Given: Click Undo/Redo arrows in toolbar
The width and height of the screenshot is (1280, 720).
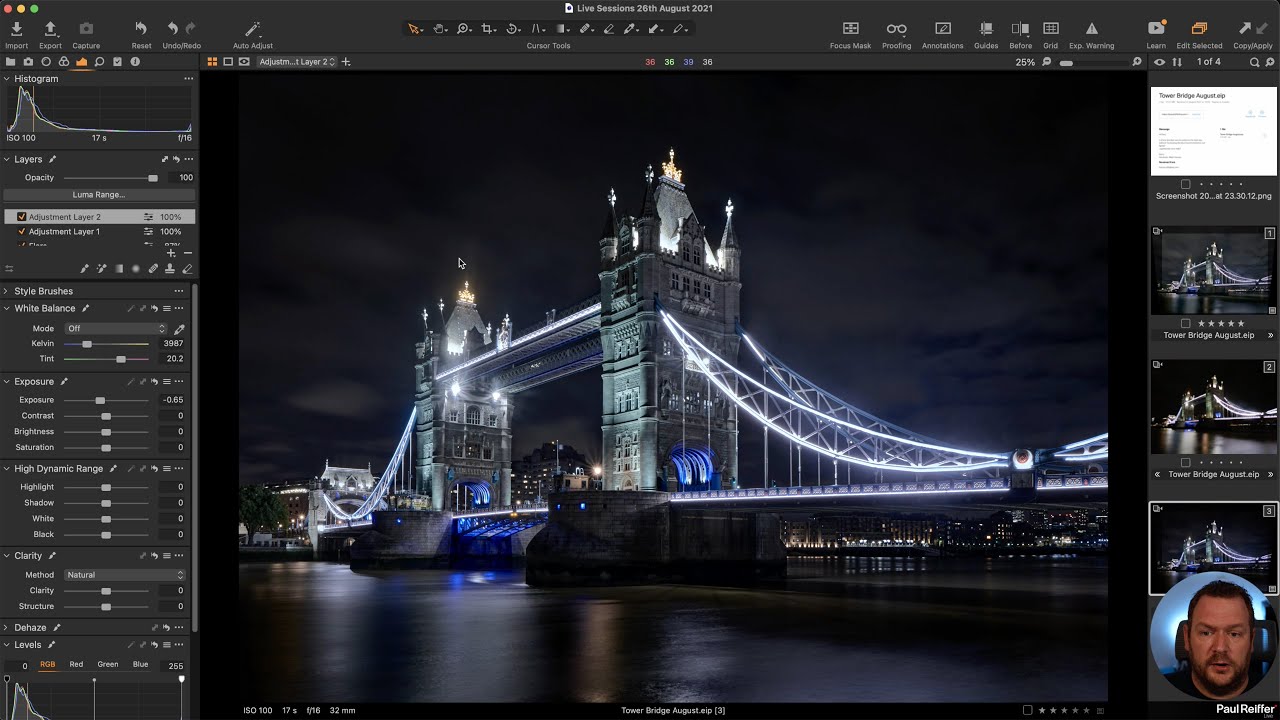Looking at the screenshot, I should click(x=181, y=29).
